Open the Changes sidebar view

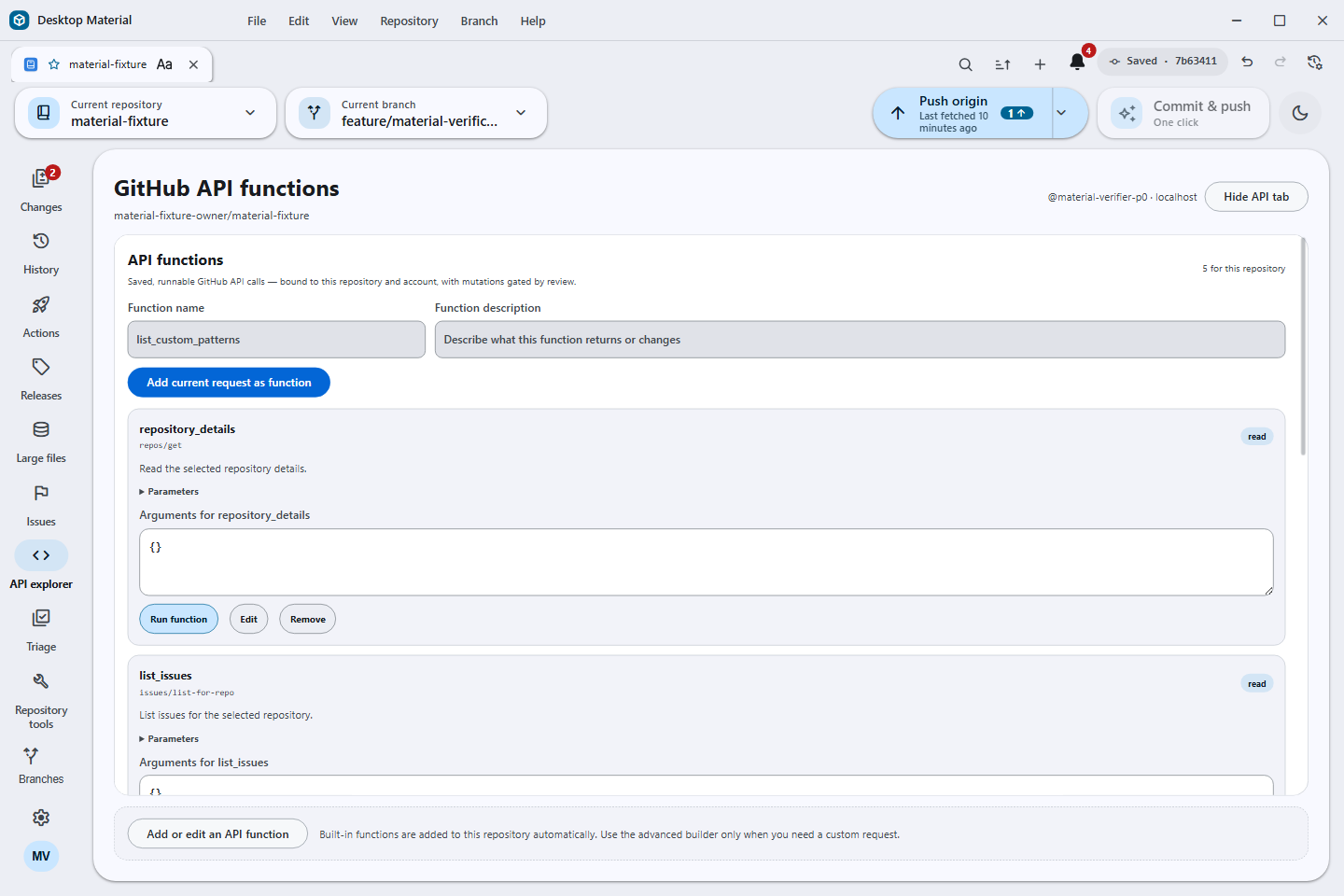[x=41, y=189]
